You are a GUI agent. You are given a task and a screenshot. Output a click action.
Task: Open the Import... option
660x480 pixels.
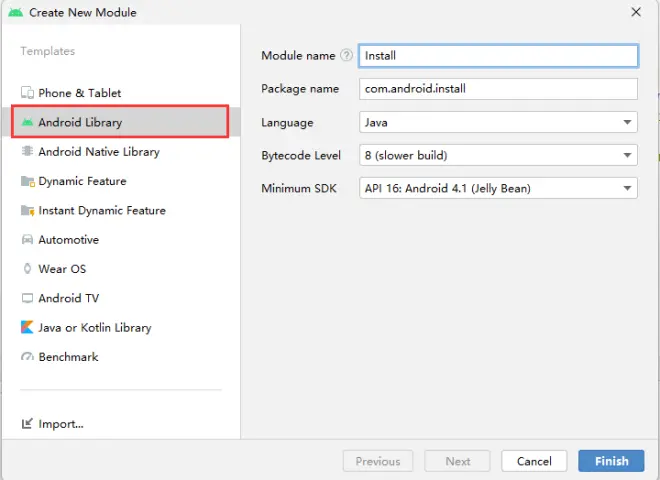click(x=53, y=424)
